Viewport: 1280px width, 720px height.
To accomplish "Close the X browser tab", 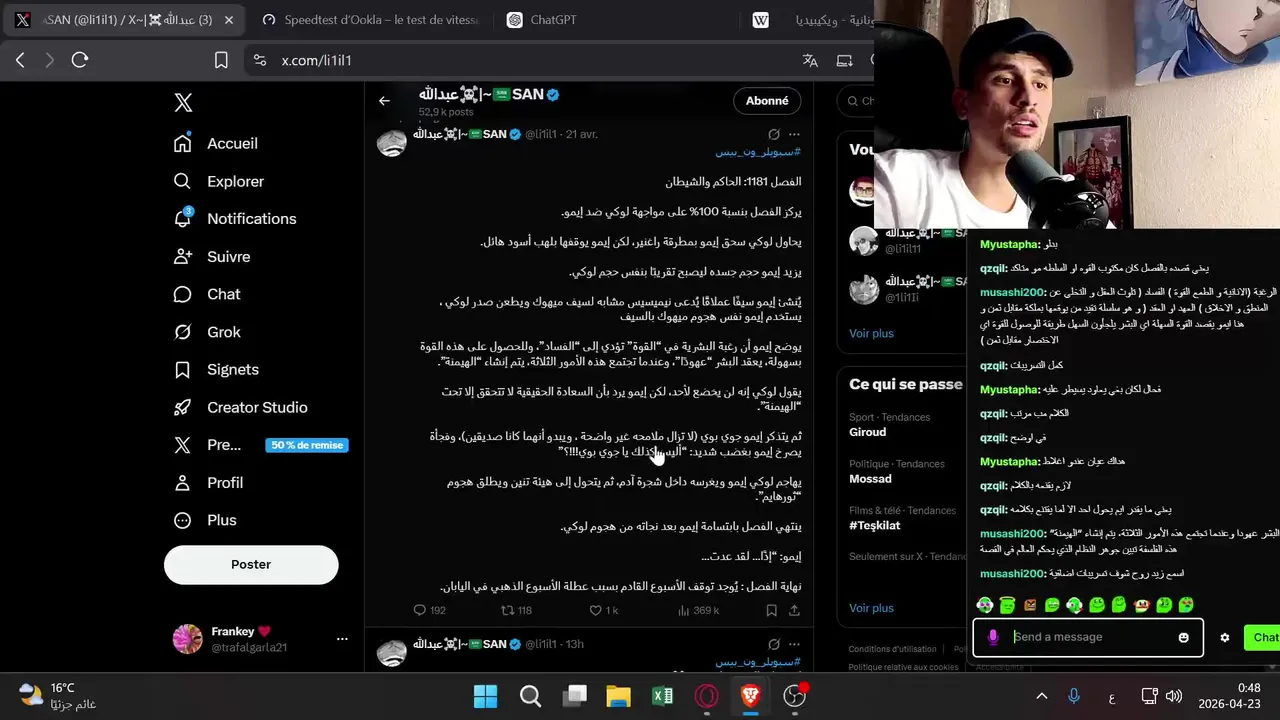I will (x=229, y=20).
